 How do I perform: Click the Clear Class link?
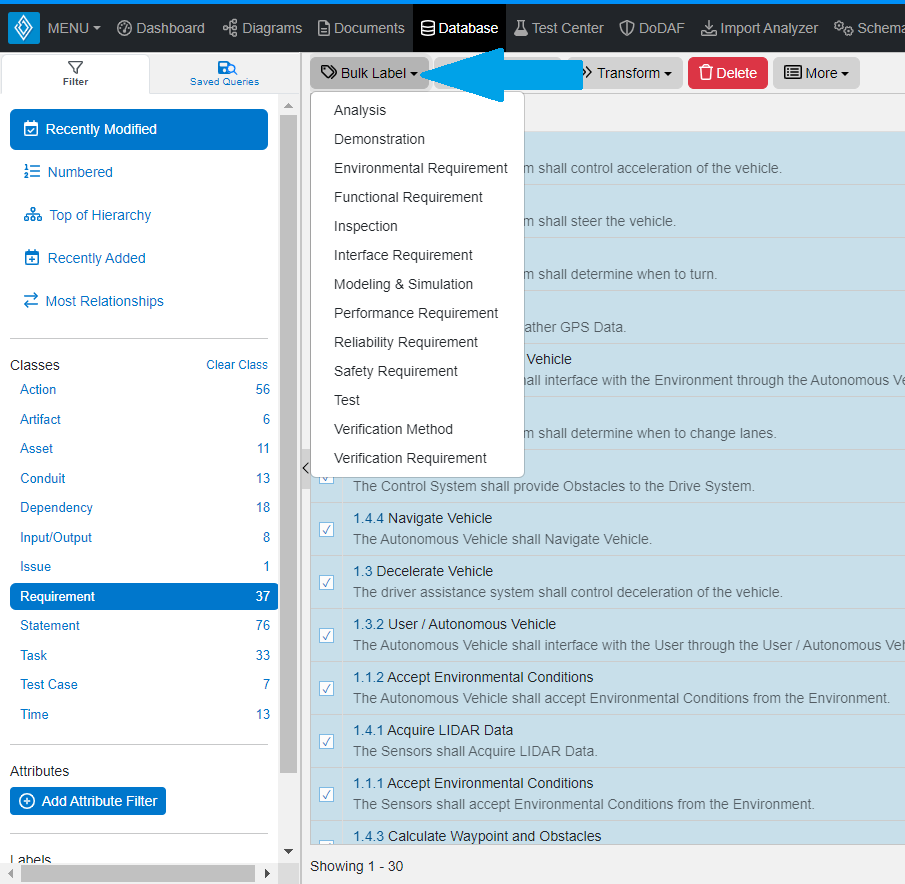(x=237, y=364)
